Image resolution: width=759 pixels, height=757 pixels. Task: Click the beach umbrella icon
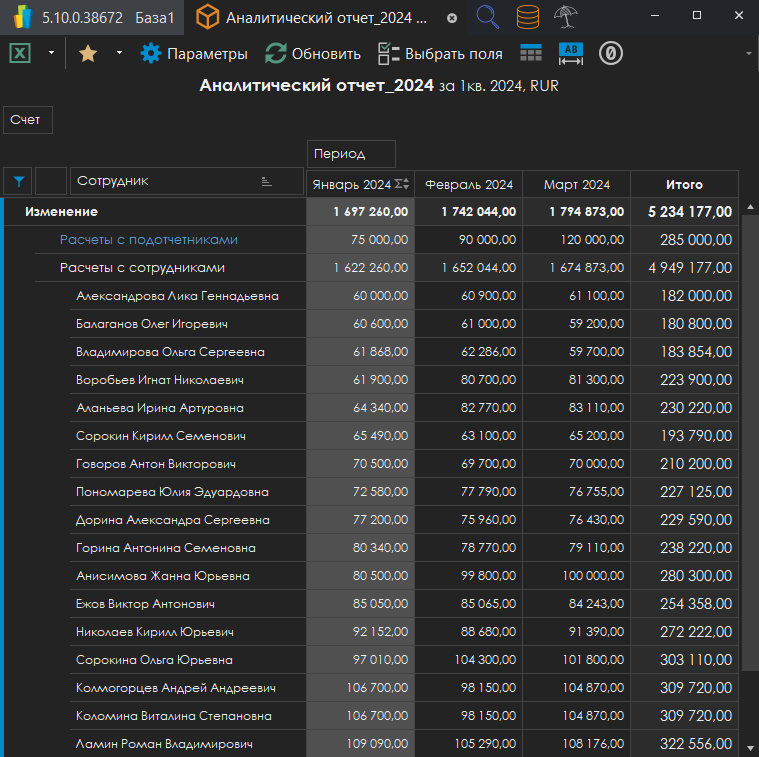[568, 17]
